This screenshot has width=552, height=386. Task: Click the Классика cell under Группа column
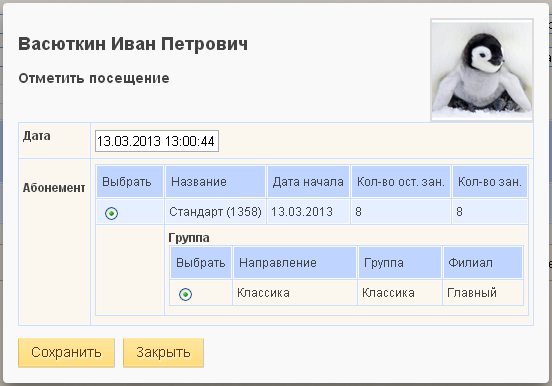pyautogui.click(x=400, y=293)
